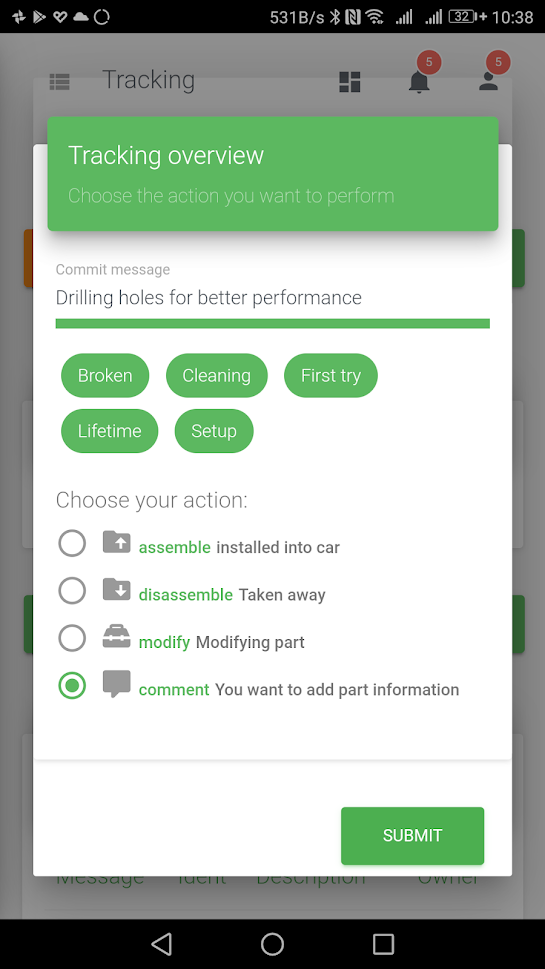Click the disassemble folder download icon
This screenshot has height=969, width=545.
(116, 590)
